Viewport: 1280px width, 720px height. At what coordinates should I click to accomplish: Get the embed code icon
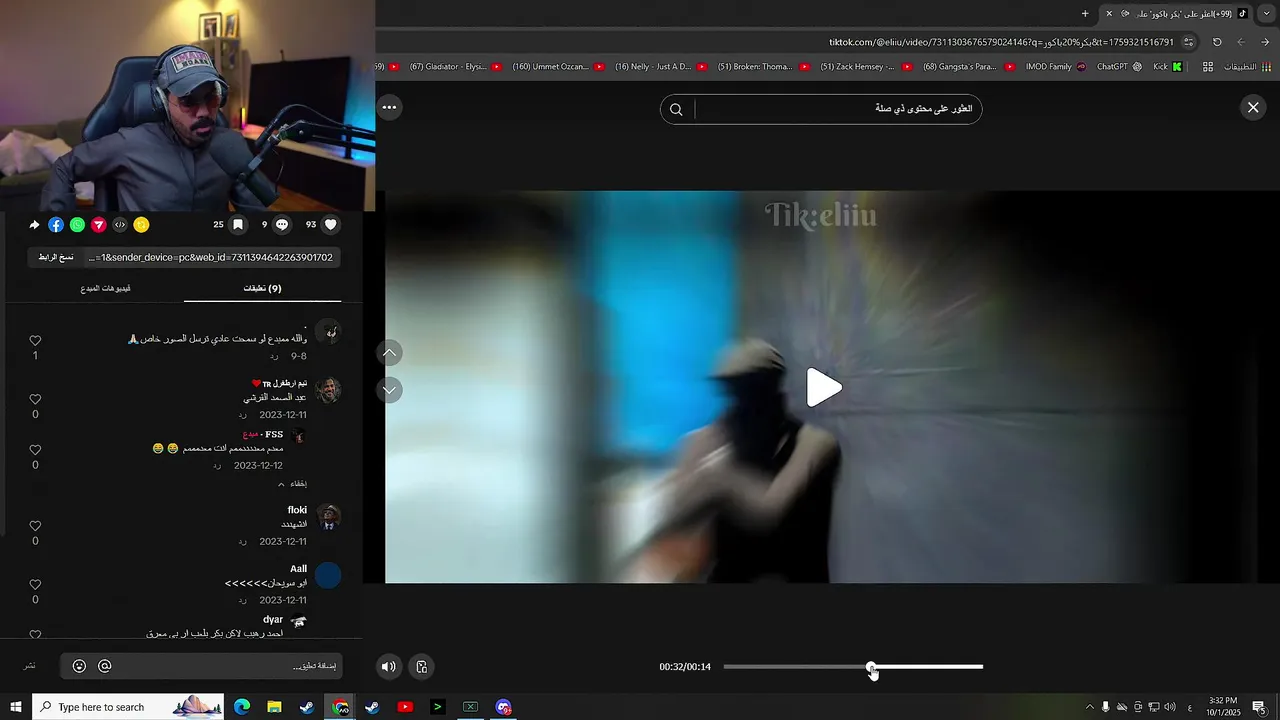[x=120, y=225]
